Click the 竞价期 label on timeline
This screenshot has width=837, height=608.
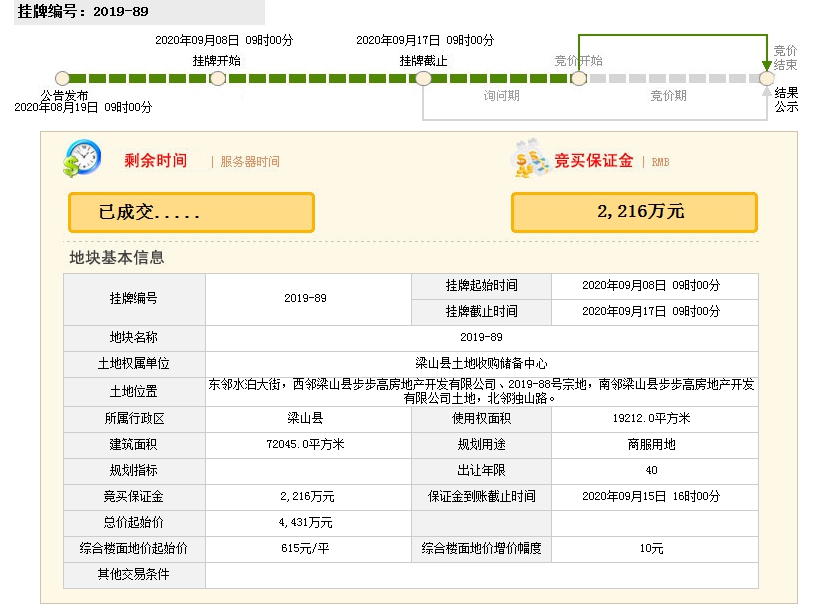tap(668, 96)
